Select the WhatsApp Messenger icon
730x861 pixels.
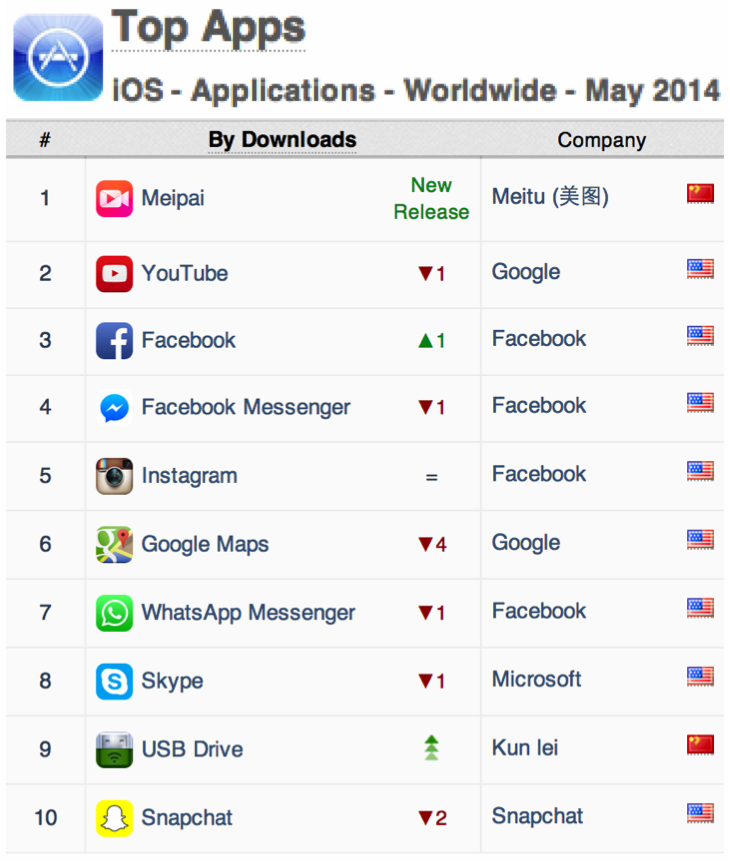tap(114, 613)
